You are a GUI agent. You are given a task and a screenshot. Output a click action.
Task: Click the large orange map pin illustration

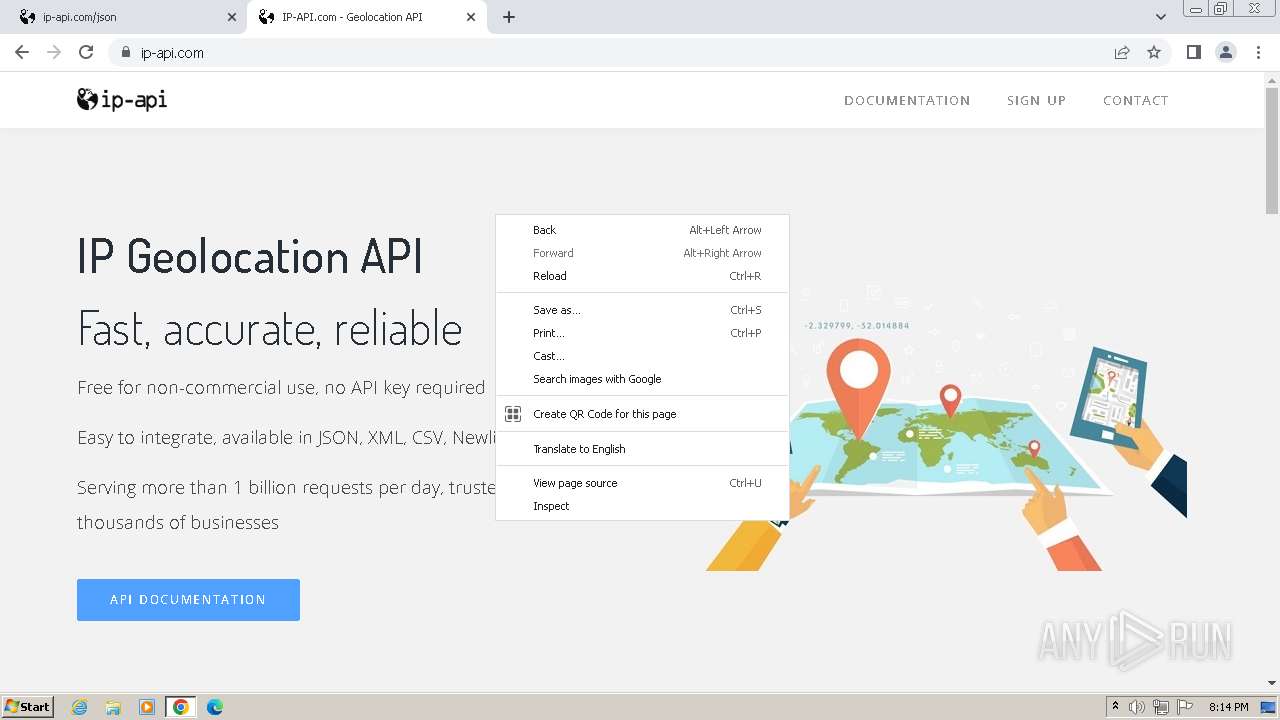click(x=858, y=390)
